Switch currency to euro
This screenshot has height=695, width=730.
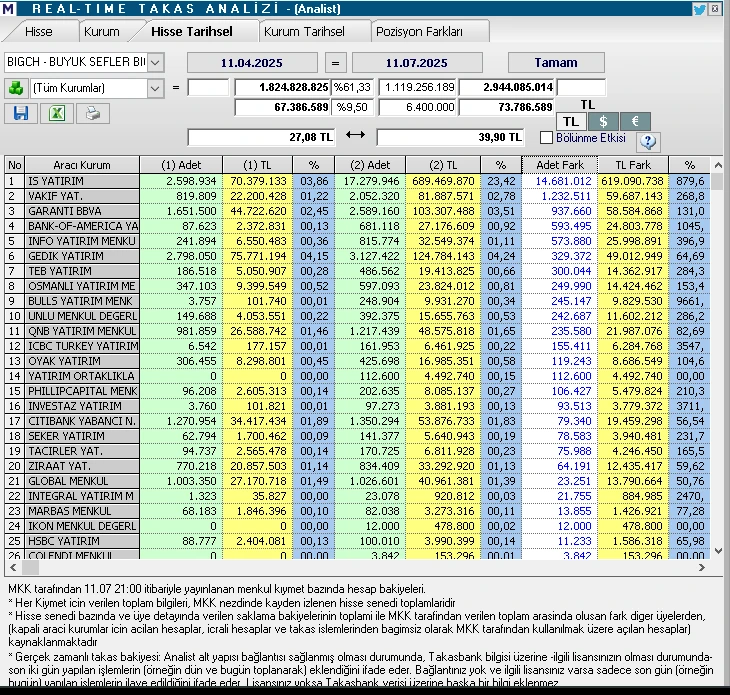click(x=635, y=122)
